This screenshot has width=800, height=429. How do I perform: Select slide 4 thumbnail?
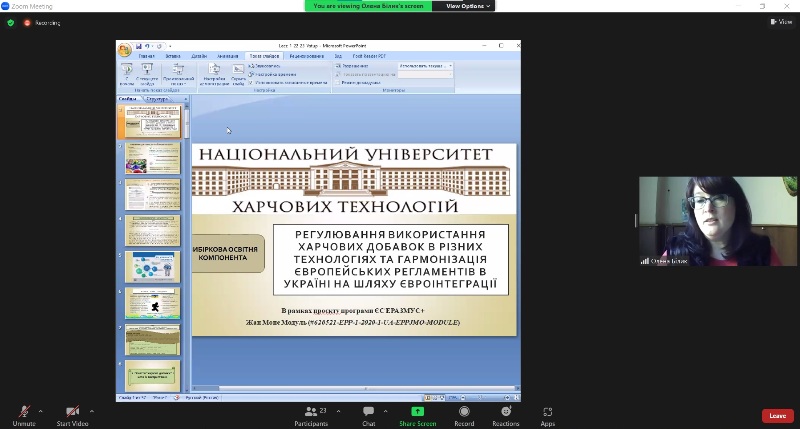(x=153, y=231)
